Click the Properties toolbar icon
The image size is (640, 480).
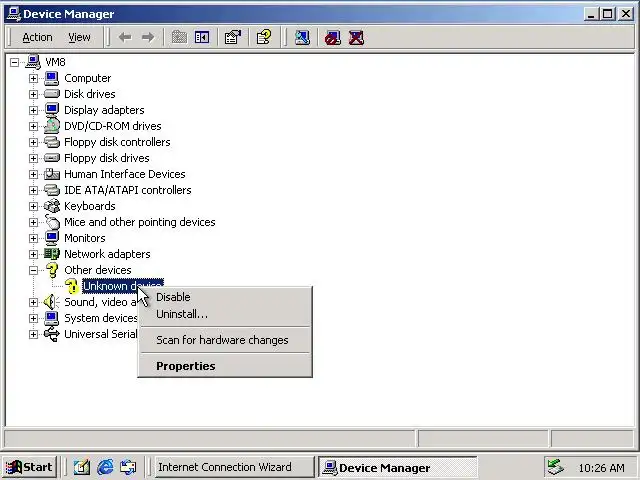tap(233, 38)
